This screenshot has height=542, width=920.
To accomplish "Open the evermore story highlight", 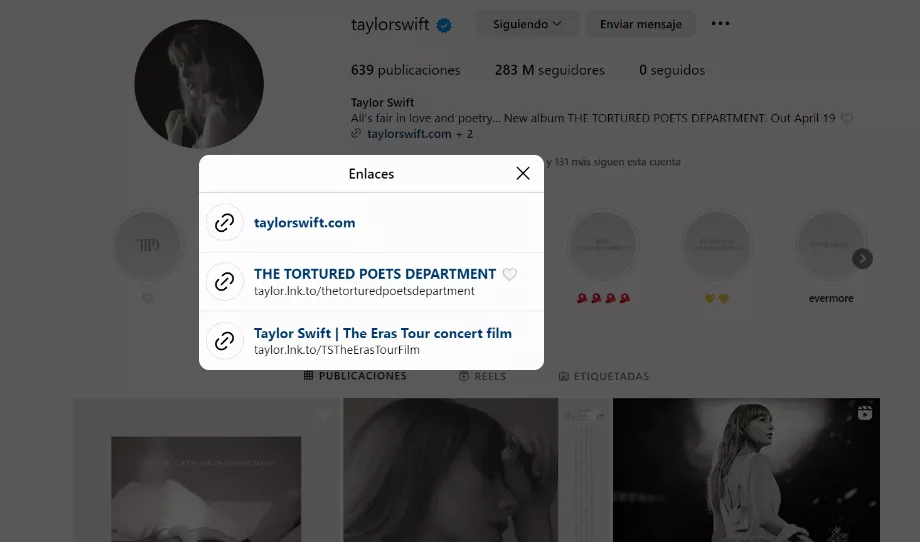I will 831,245.
